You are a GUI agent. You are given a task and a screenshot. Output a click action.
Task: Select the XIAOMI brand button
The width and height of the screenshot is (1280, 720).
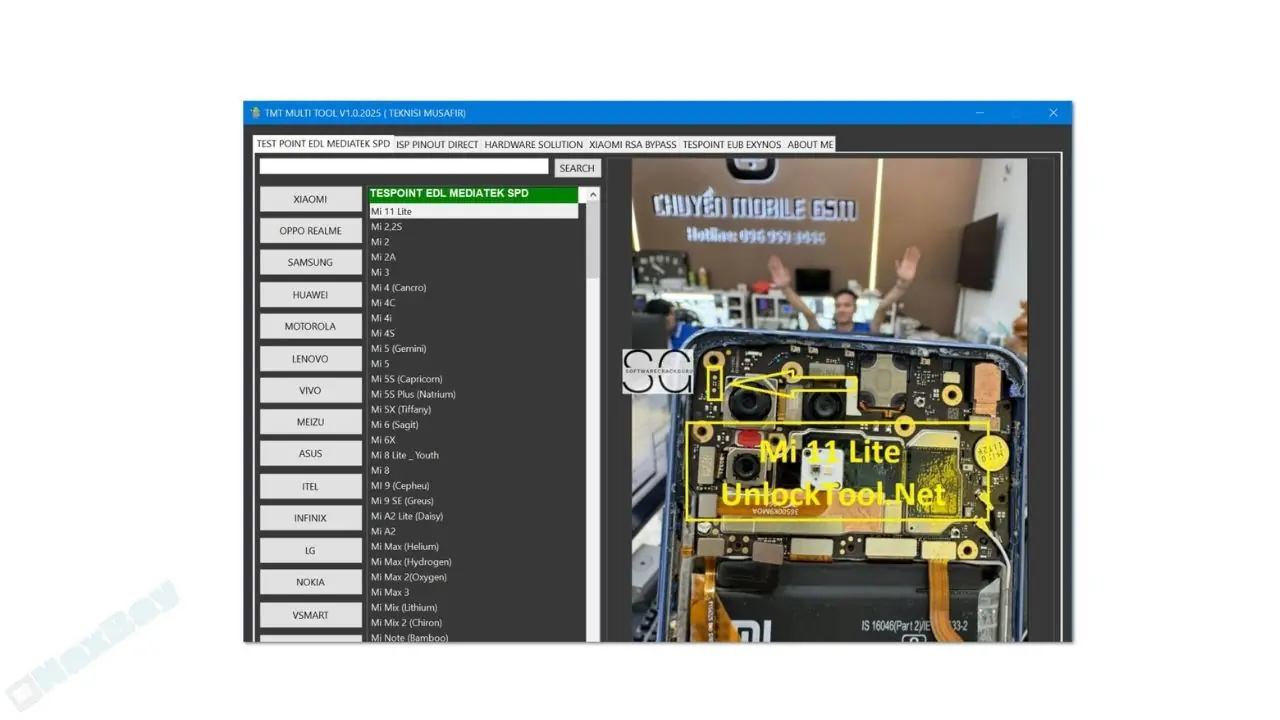tap(310, 199)
